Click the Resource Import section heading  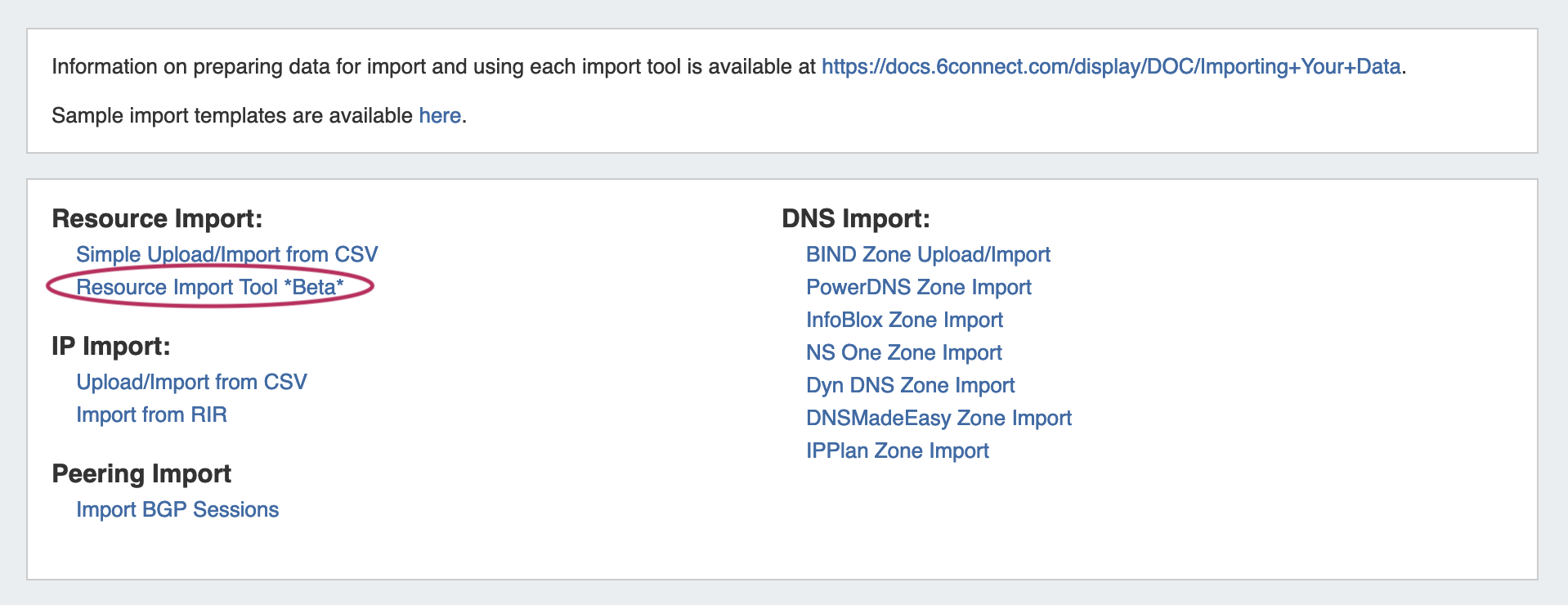click(x=157, y=219)
